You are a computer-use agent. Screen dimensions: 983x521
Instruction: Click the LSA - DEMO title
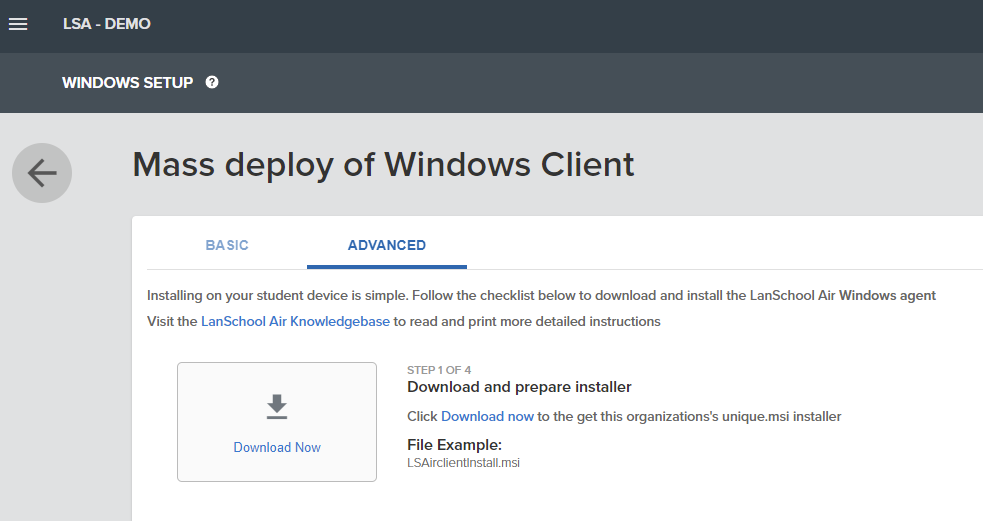click(x=107, y=24)
